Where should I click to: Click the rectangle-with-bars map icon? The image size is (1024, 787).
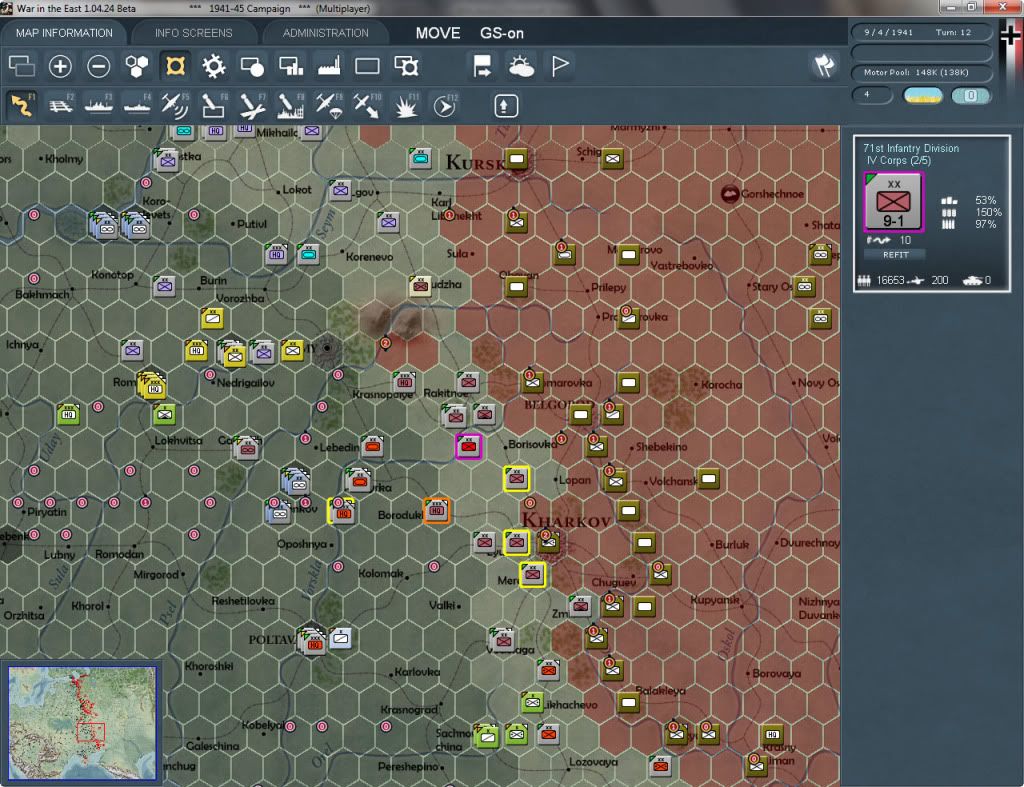pyautogui.click(x=291, y=66)
